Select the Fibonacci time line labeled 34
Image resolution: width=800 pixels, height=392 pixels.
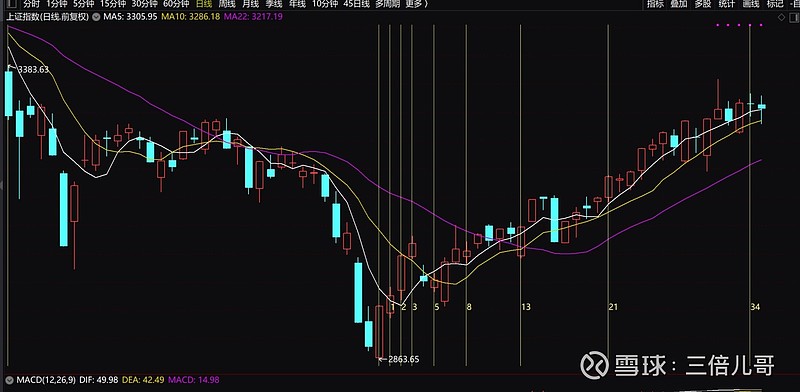(x=750, y=195)
